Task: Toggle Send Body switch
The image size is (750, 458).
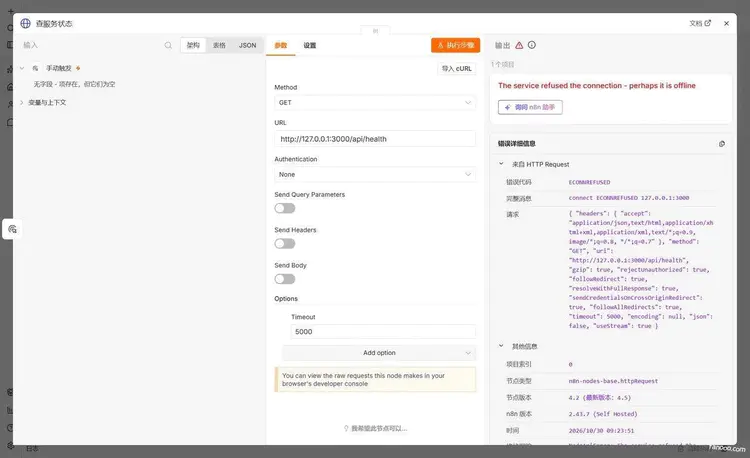Action: [285, 279]
